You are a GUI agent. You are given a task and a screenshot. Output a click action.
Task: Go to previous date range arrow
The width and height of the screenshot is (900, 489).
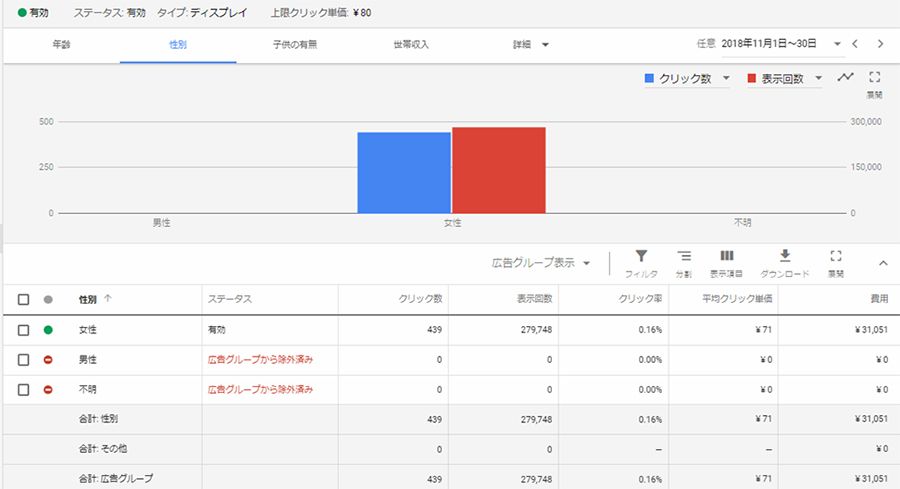click(855, 44)
